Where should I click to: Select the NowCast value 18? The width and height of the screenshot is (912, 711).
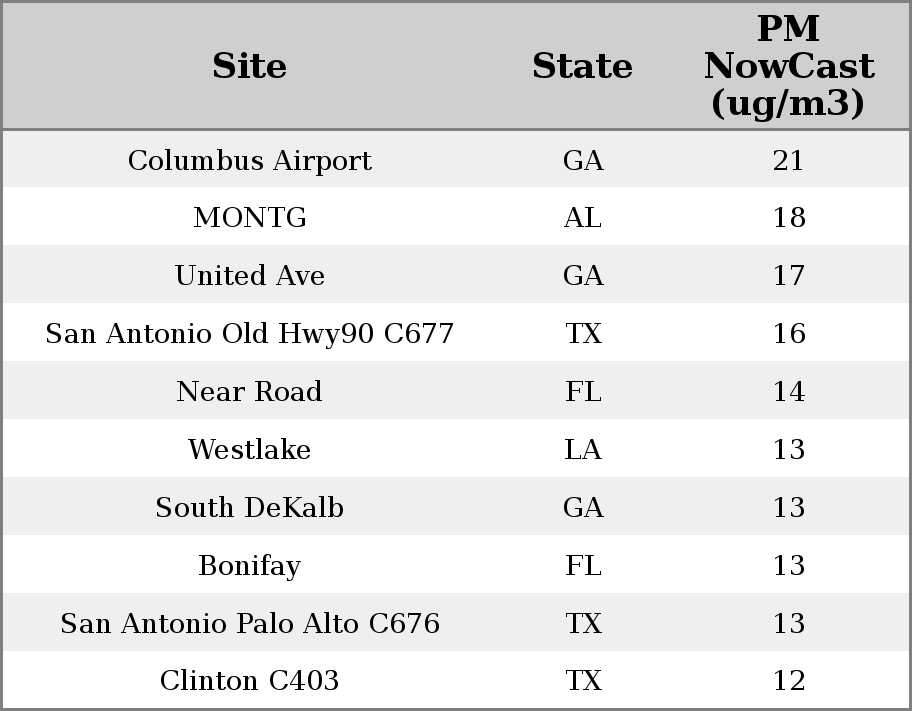click(x=788, y=217)
